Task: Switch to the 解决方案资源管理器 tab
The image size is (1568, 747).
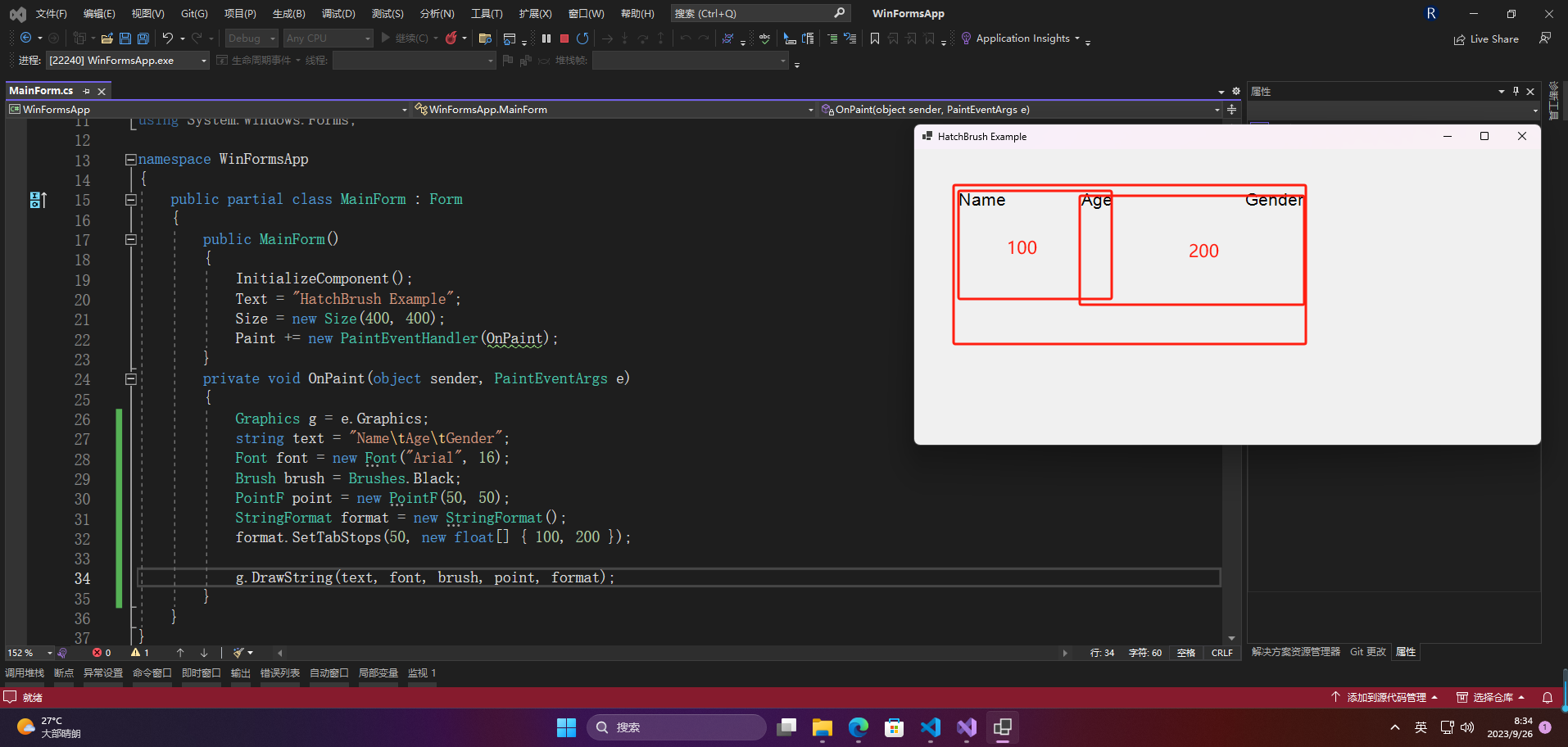Action: [1296, 652]
